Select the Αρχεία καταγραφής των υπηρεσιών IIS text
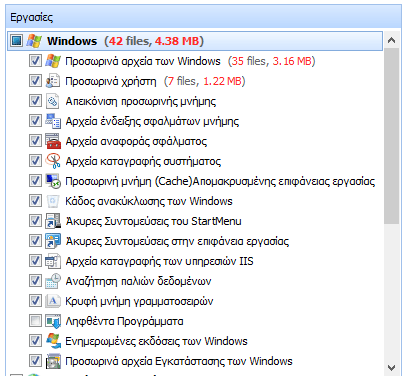Image resolution: width=407 pixels, height=376 pixels. click(x=159, y=261)
